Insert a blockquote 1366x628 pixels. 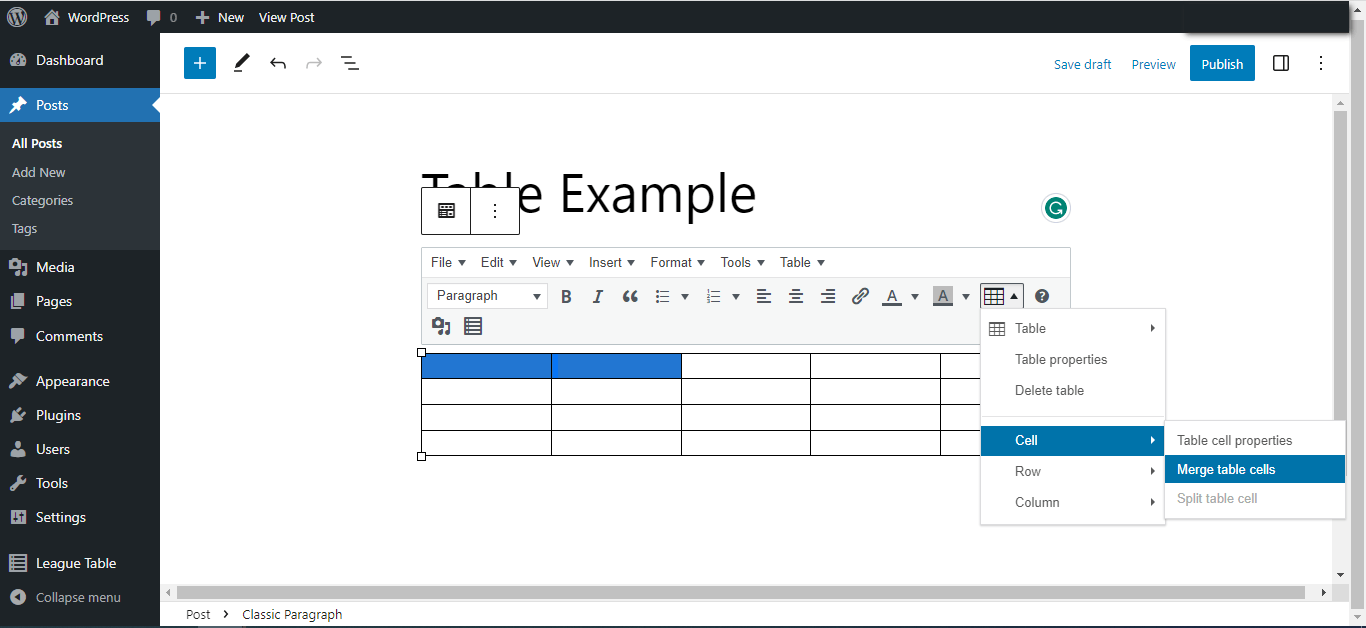630,295
